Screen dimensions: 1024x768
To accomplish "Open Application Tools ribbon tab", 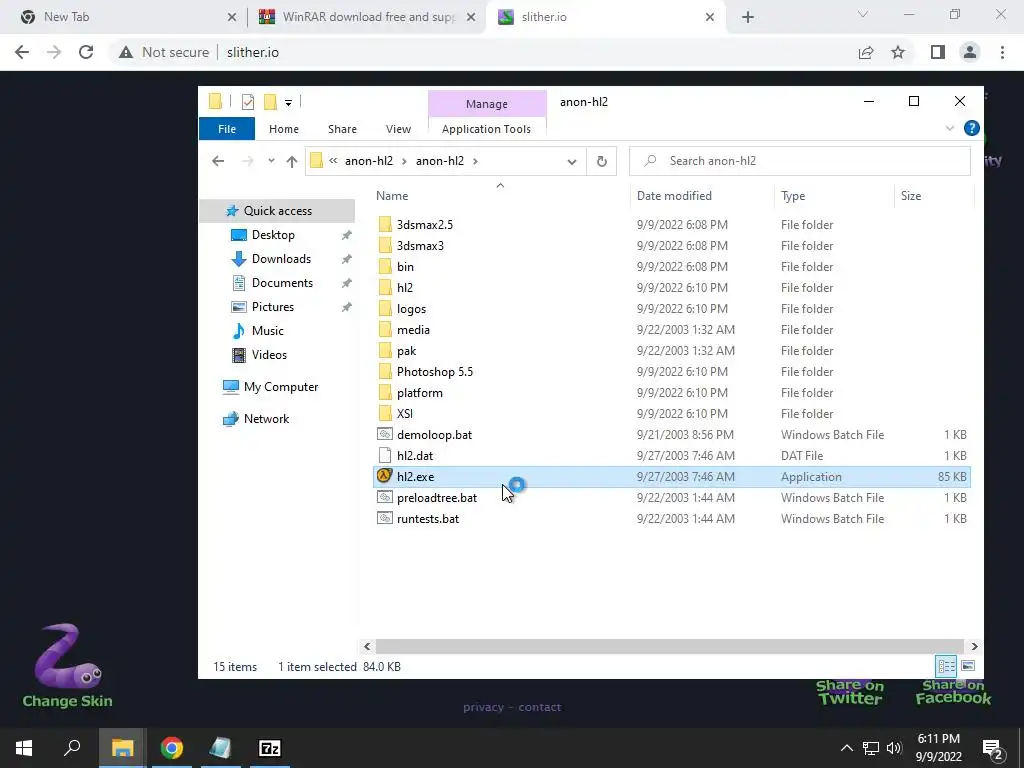I will (x=487, y=129).
